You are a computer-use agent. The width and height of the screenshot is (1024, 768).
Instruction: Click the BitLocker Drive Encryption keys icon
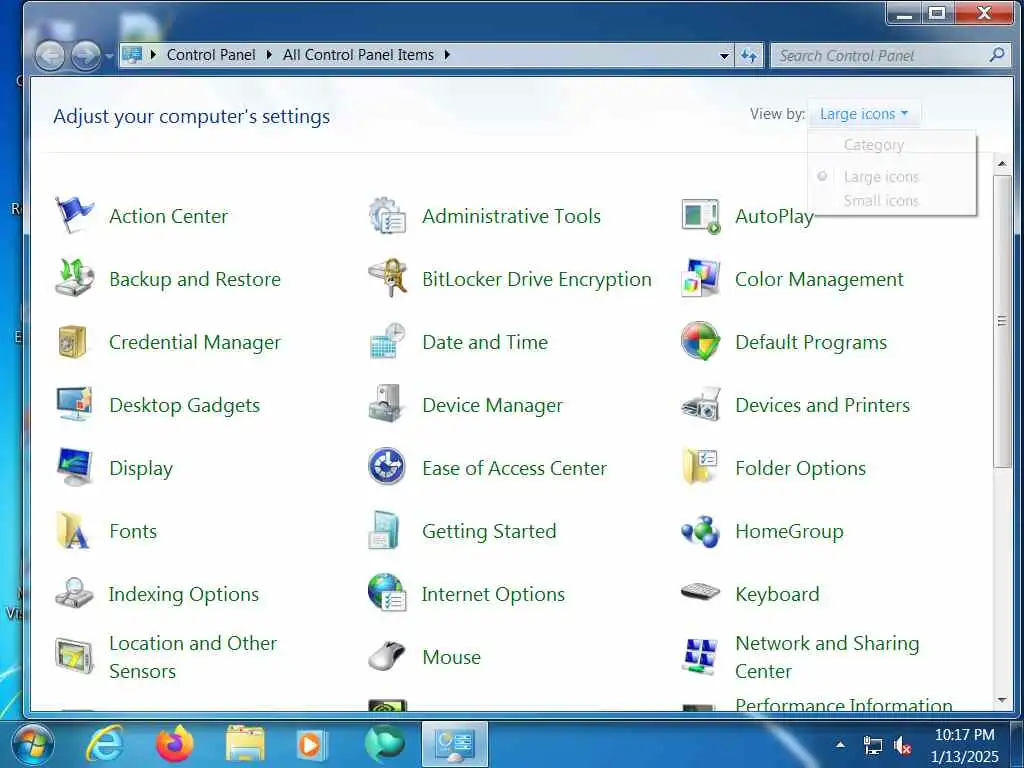[387, 278]
